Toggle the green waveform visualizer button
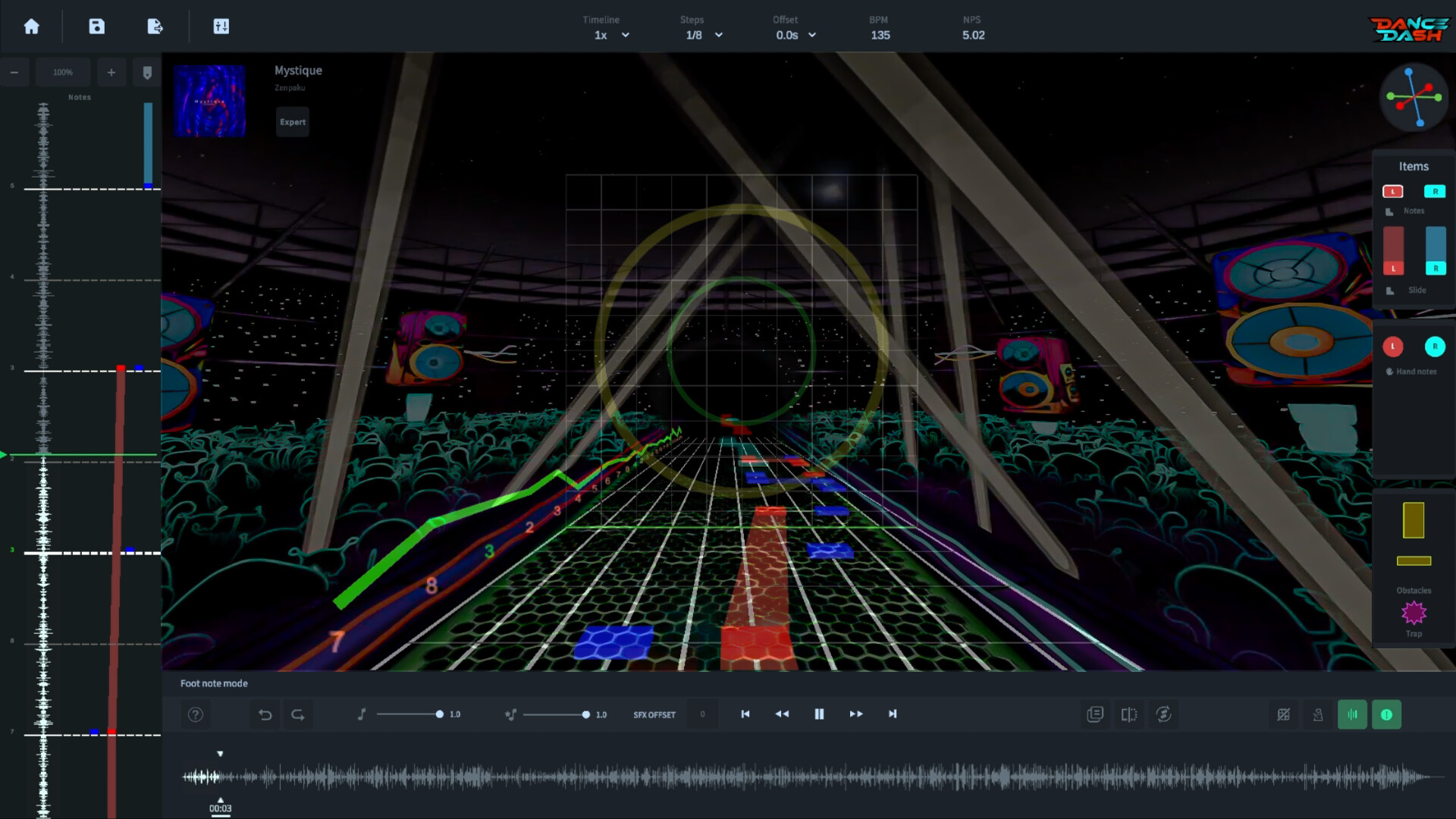The width and height of the screenshot is (1456, 819). click(1353, 714)
